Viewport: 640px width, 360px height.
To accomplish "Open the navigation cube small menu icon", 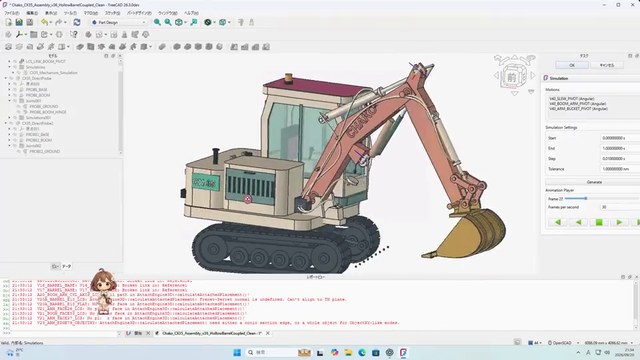I will (531, 92).
